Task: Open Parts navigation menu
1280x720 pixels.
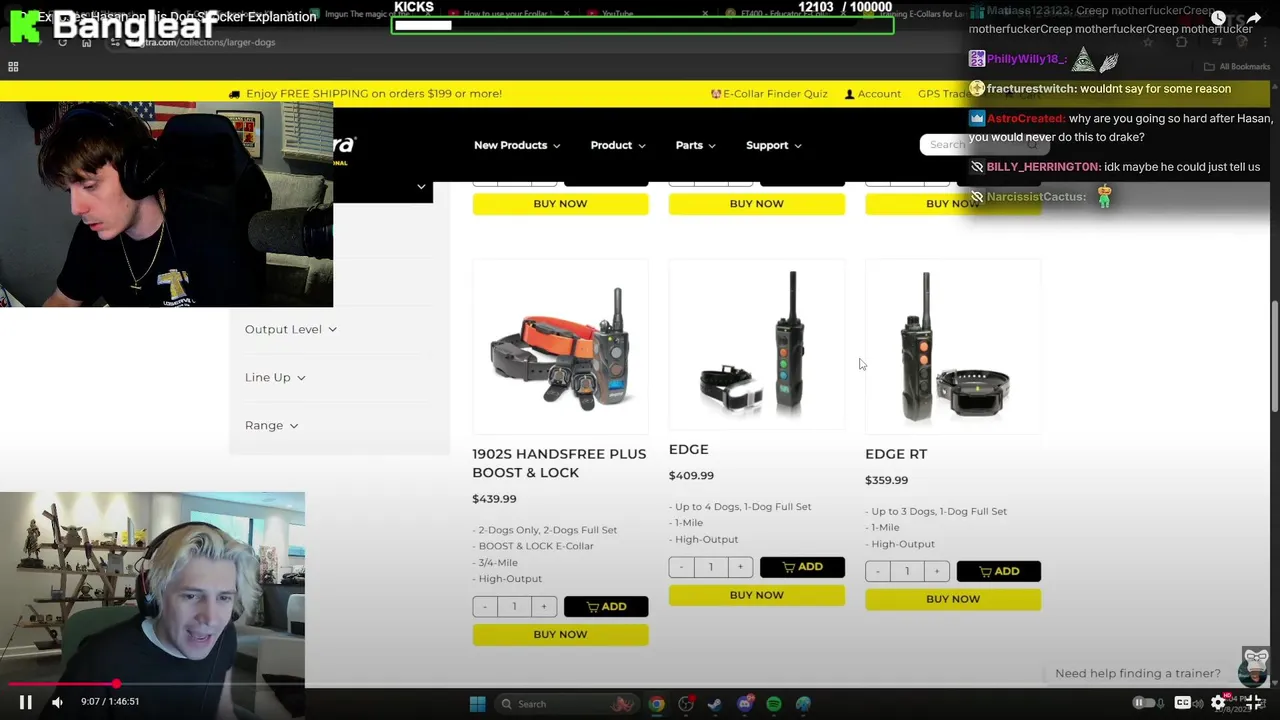Action: pyautogui.click(x=695, y=145)
